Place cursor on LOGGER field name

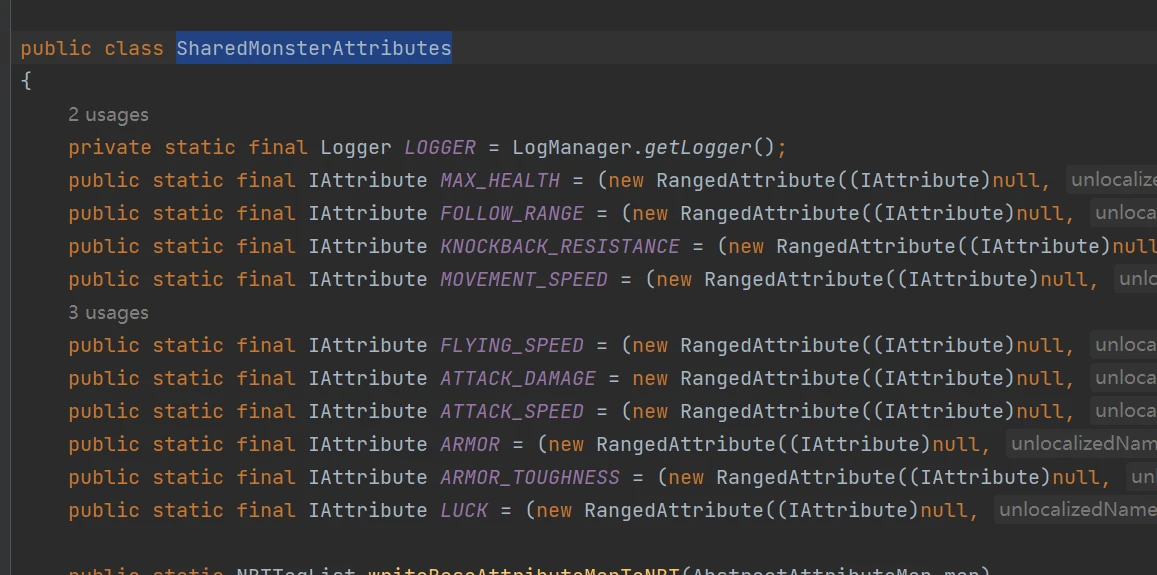pyautogui.click(x=440, y=148)
